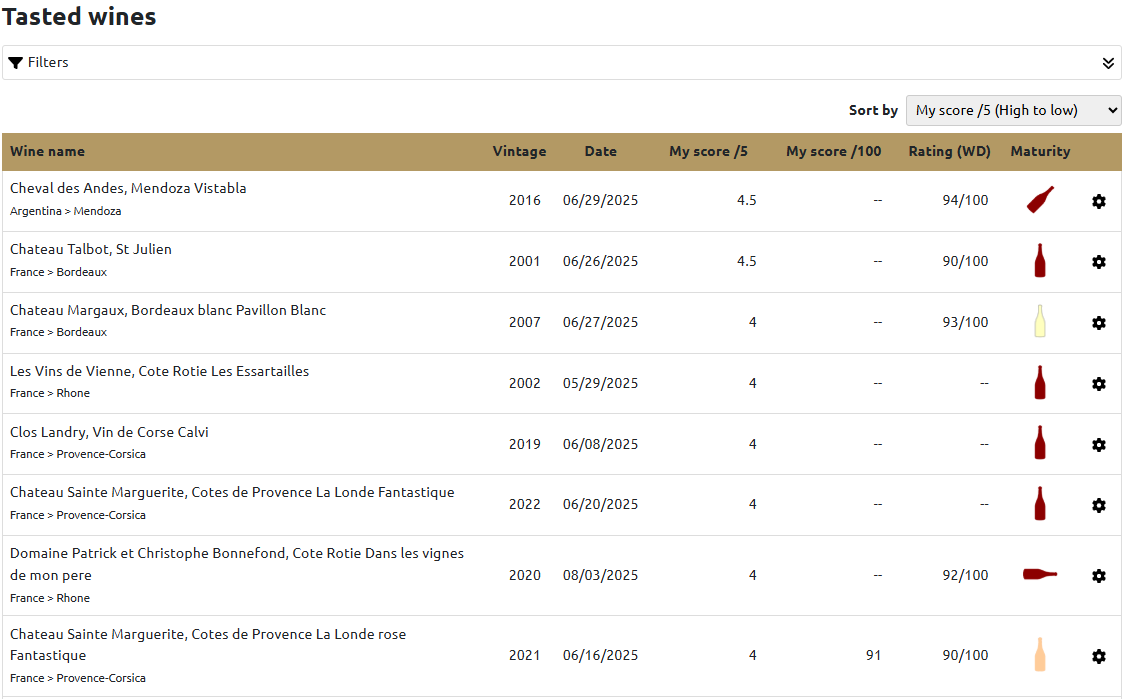Sort by My score /5 column header
1125x699 pixels.
(x=708, y=151)
